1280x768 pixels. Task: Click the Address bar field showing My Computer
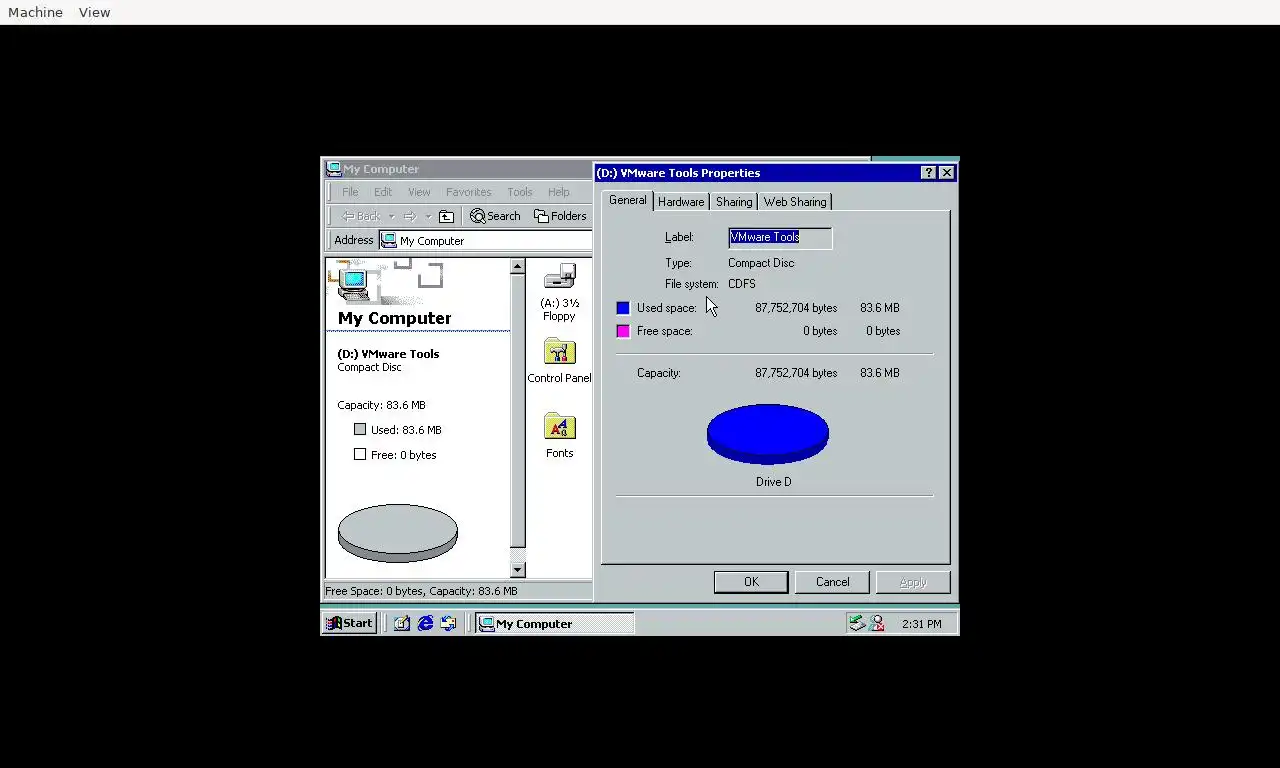486,240
